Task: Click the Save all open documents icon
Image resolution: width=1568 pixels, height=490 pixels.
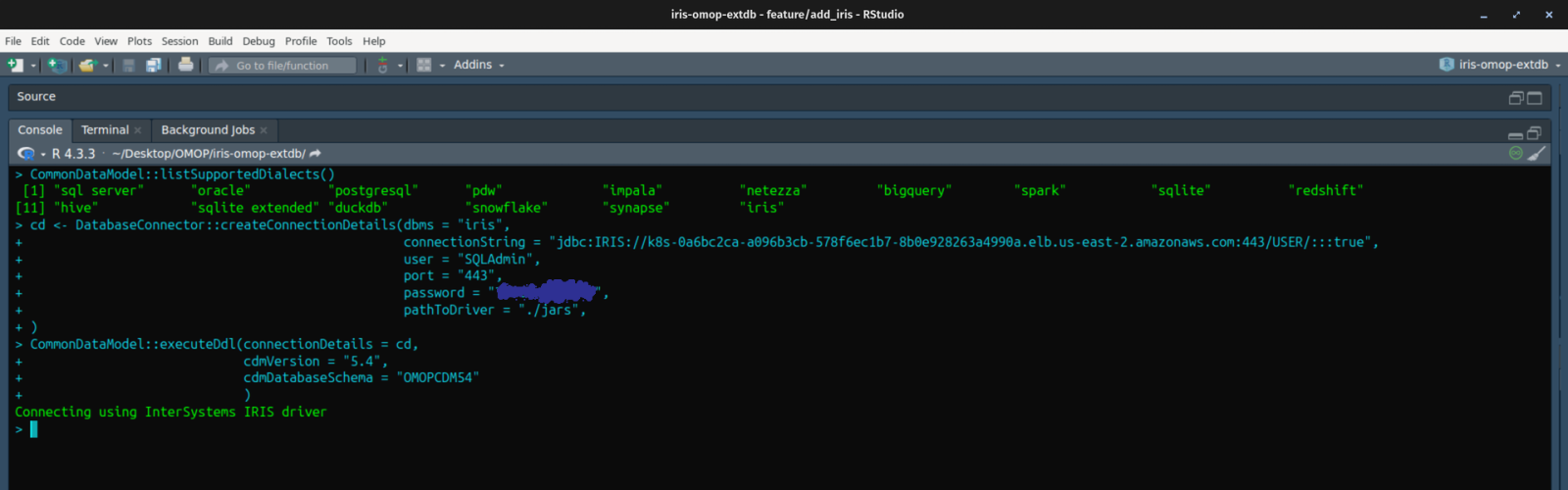Action: [x=154, y=65]
